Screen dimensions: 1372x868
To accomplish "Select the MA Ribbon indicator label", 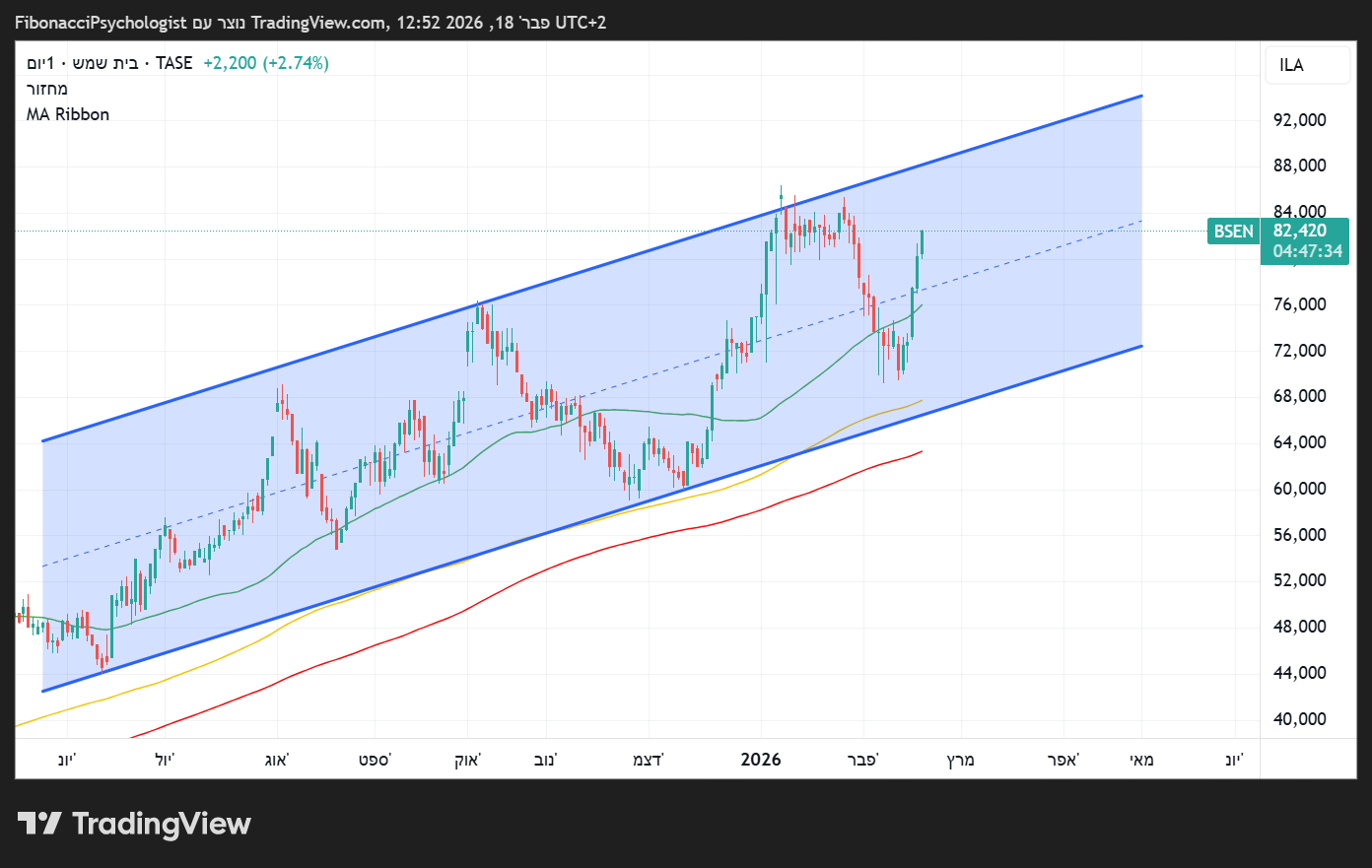I will (68, 114).
